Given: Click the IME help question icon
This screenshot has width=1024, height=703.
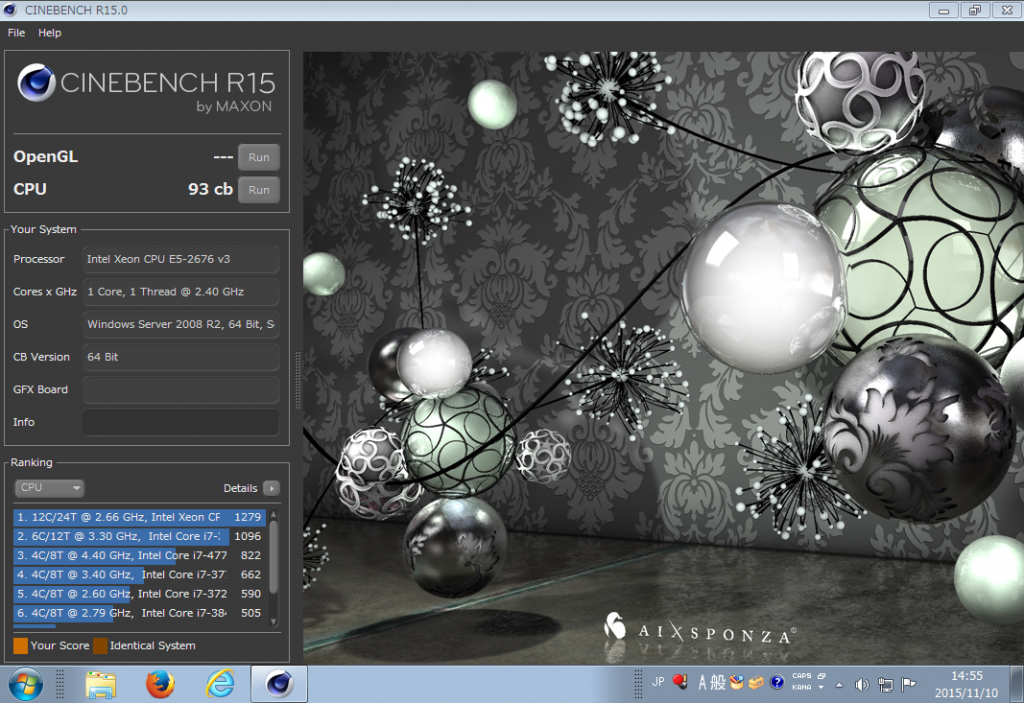Looking at the screenshot, I should coord(776,683).
